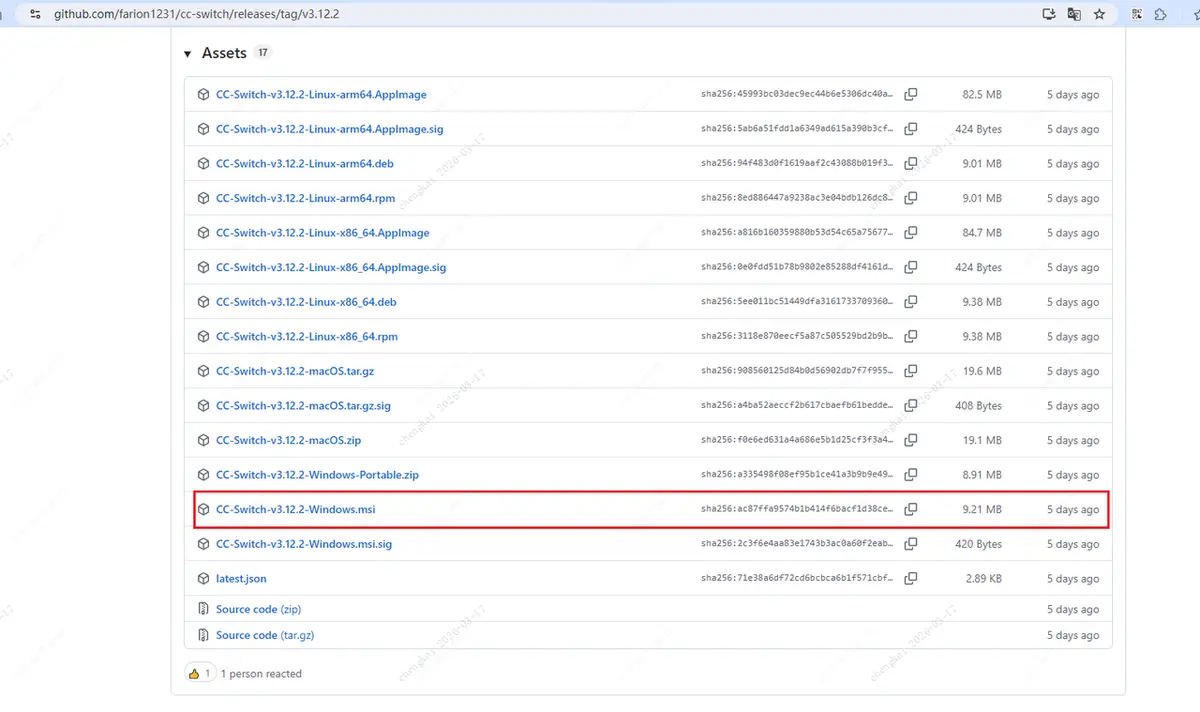Screen dimensions: 1200x712
Task: Bookmark this page star icon
Action: click(1100, 15)
